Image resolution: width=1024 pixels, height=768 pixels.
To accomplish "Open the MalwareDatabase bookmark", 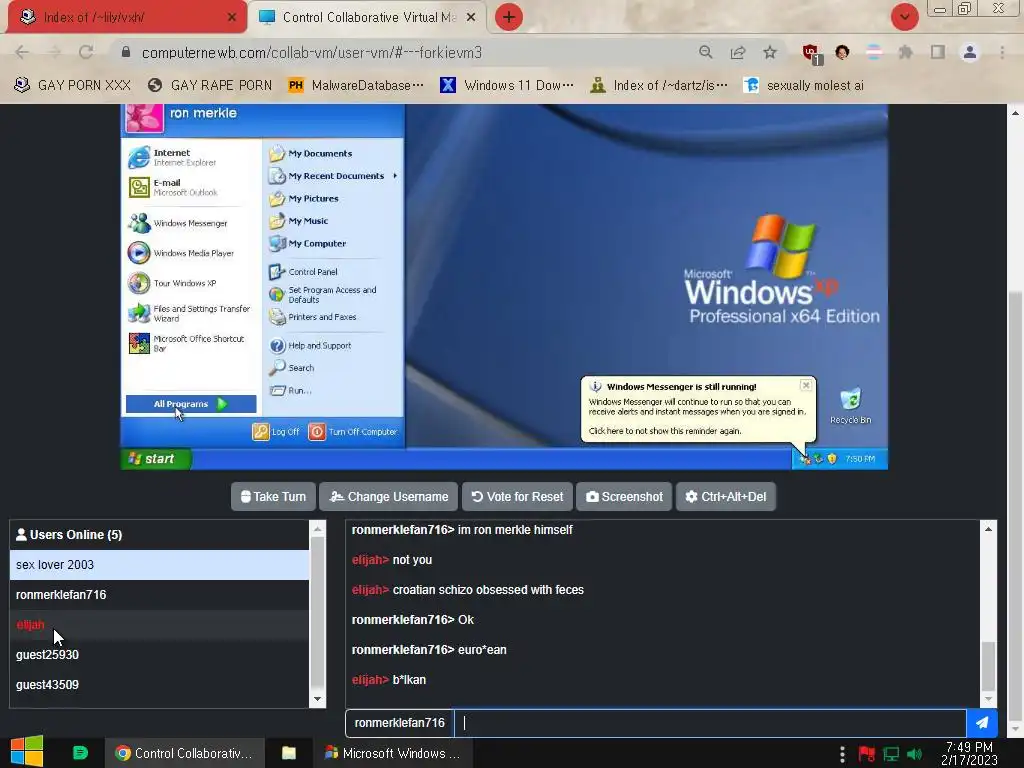I will (x=356, y=85).
